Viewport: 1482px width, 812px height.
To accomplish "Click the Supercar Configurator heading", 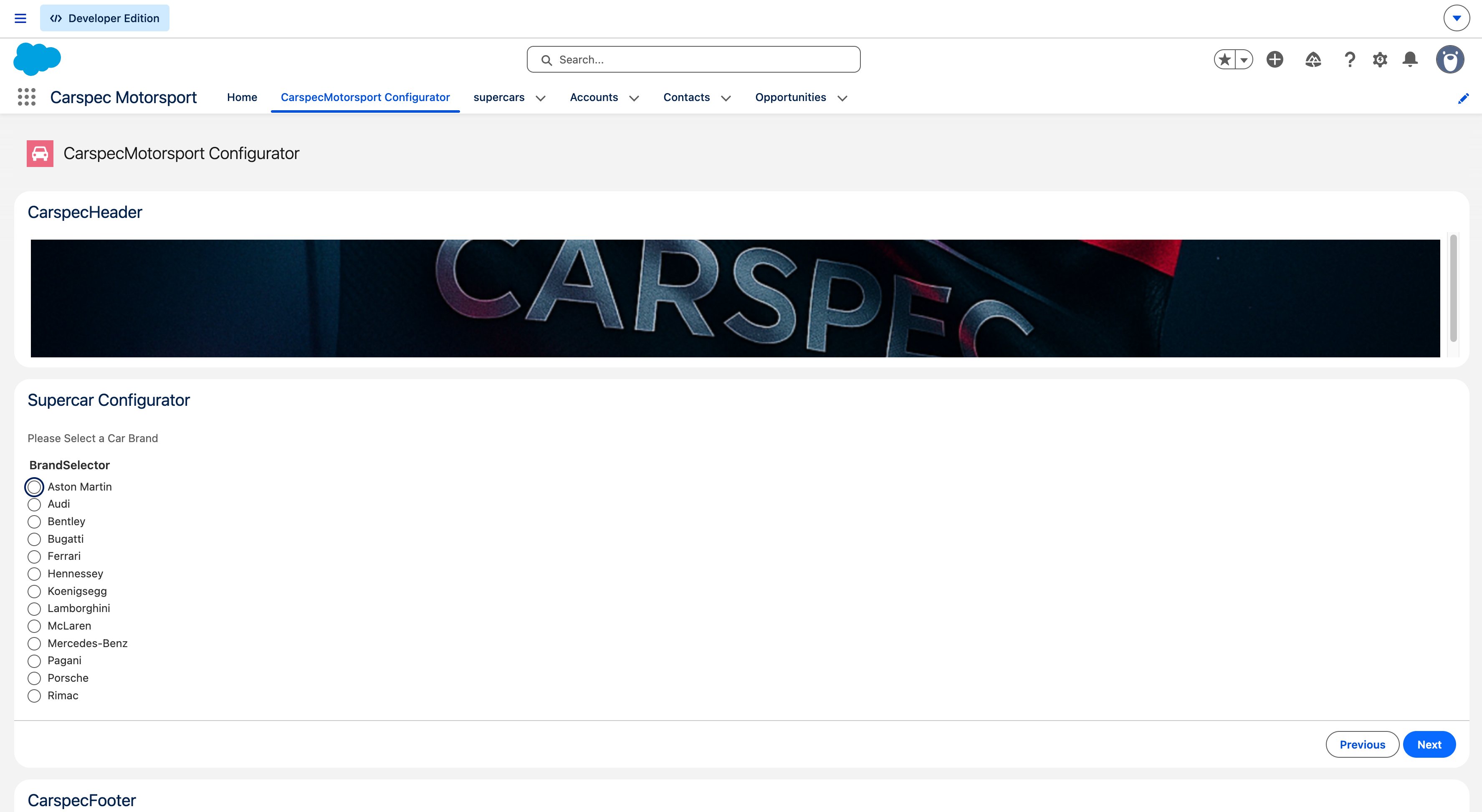I will (x=109, y=400).
